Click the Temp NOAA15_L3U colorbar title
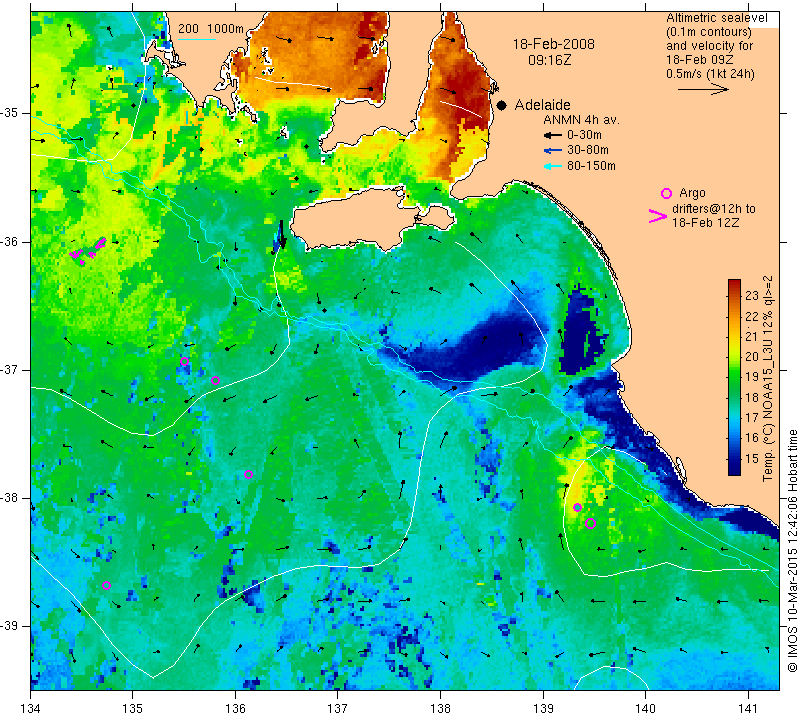 (768, 378)
